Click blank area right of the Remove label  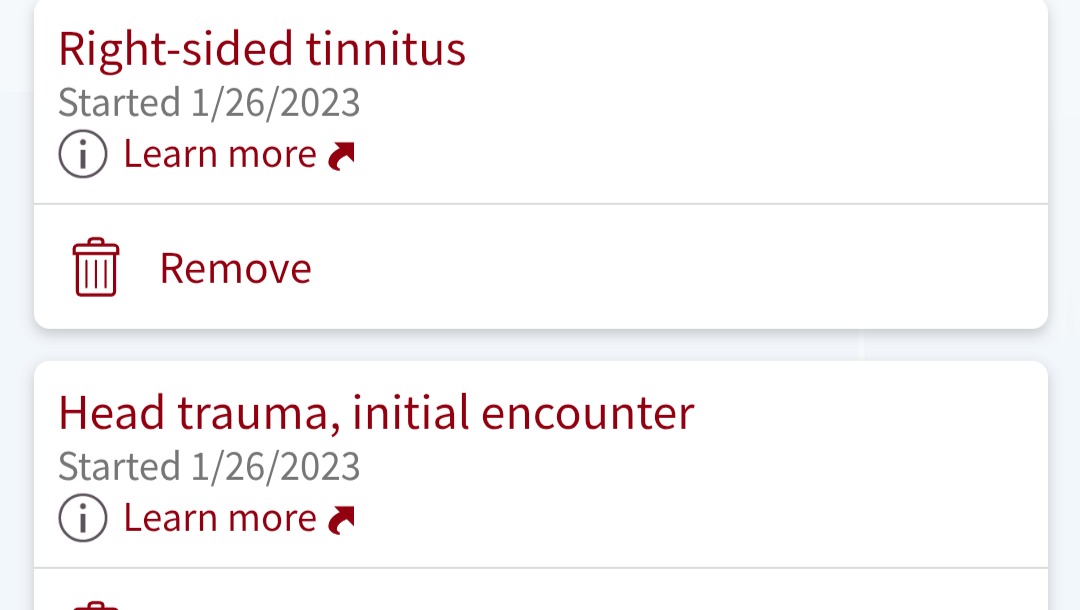pos(680,268)
